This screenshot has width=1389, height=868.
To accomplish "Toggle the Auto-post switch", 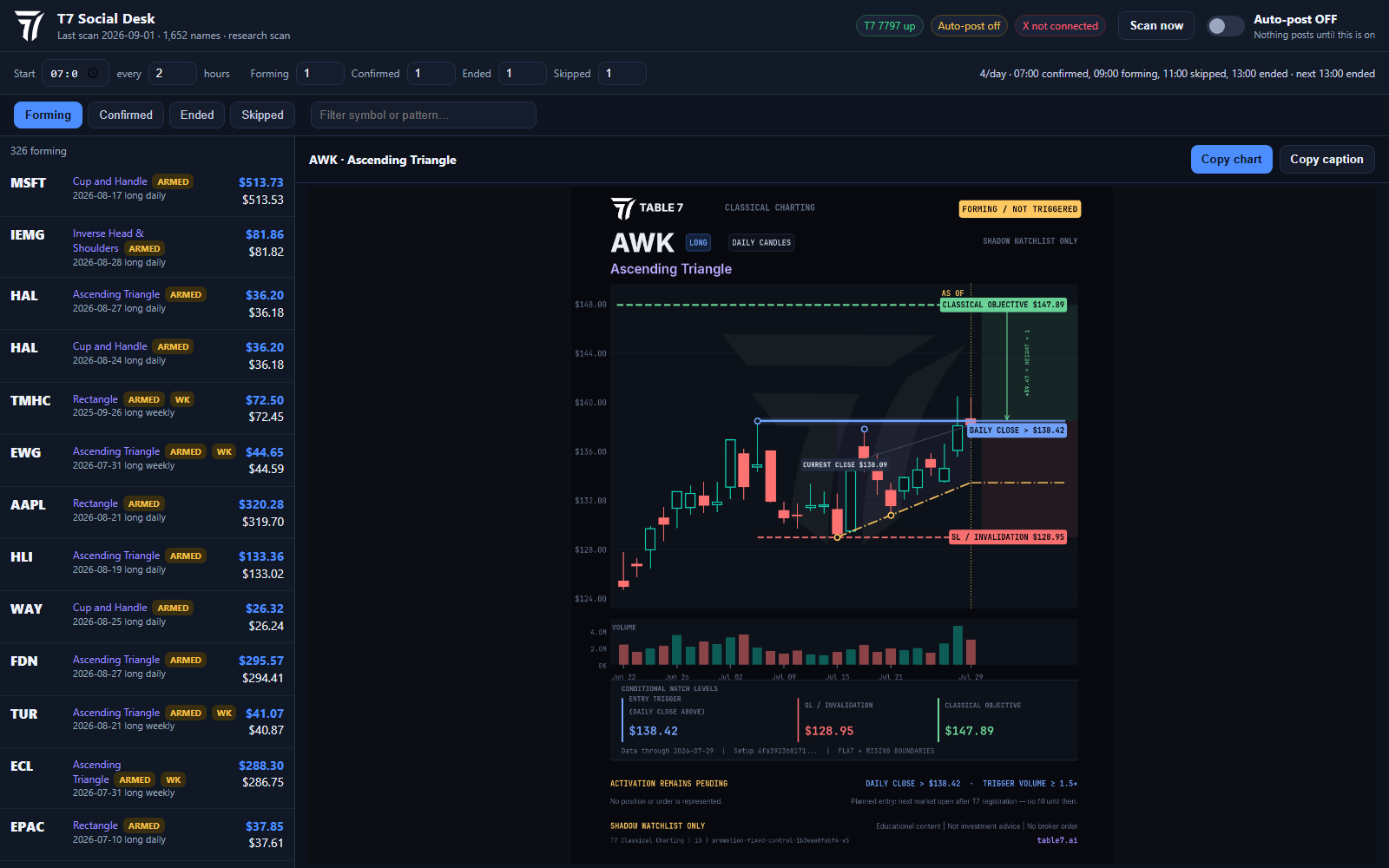I will point(1225,26).
